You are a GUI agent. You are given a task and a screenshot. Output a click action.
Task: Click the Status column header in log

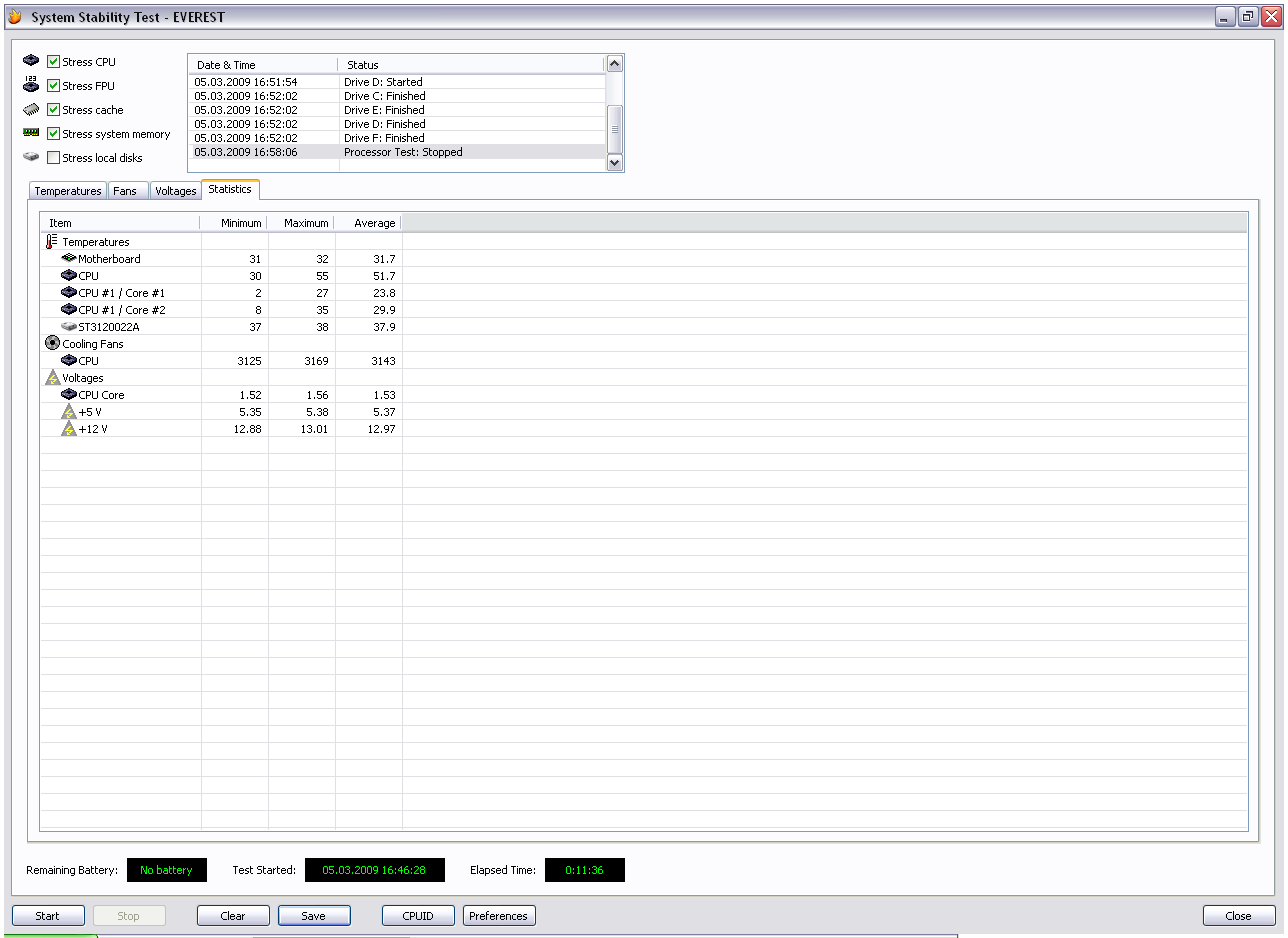point(471,65)
